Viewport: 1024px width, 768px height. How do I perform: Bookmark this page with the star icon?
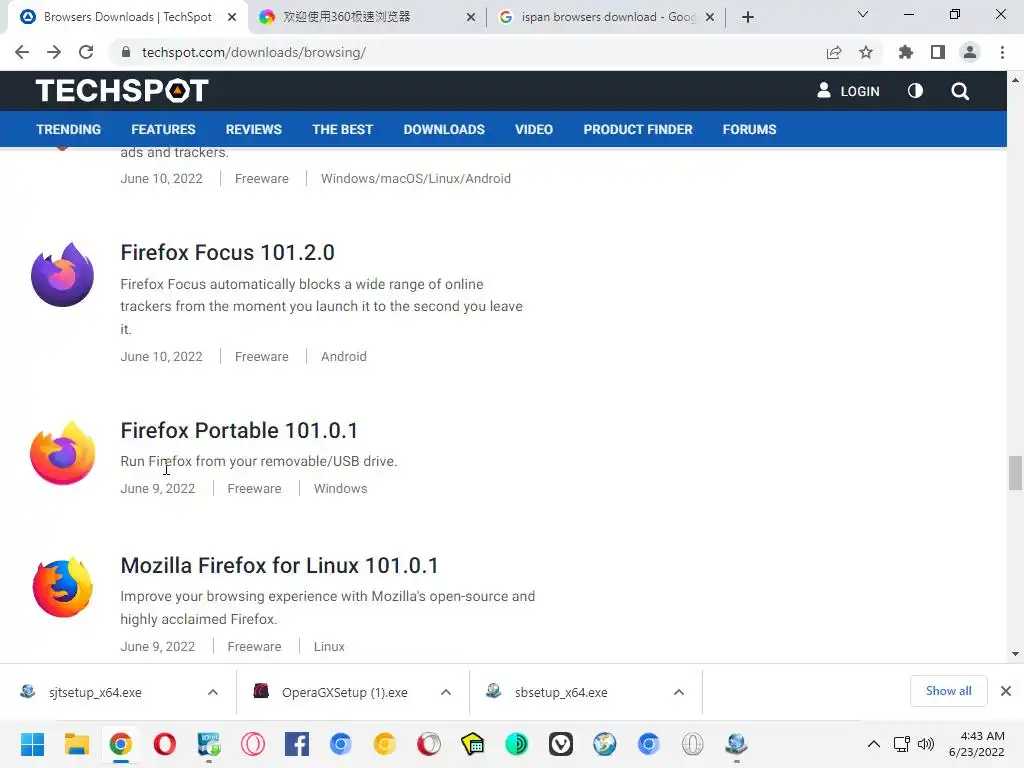pyautogui.click(x=866, y=52)
